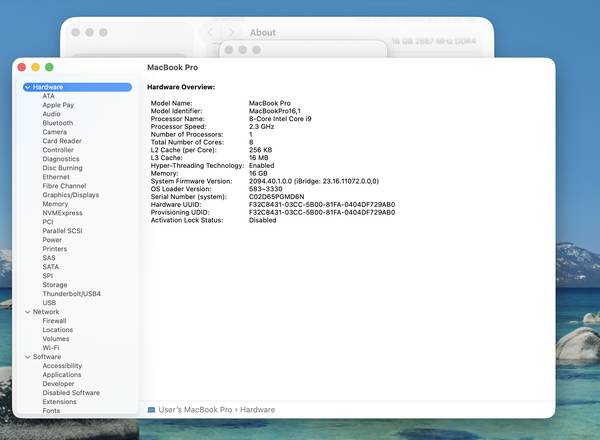Click the Serial Number value

click(274, 198)
